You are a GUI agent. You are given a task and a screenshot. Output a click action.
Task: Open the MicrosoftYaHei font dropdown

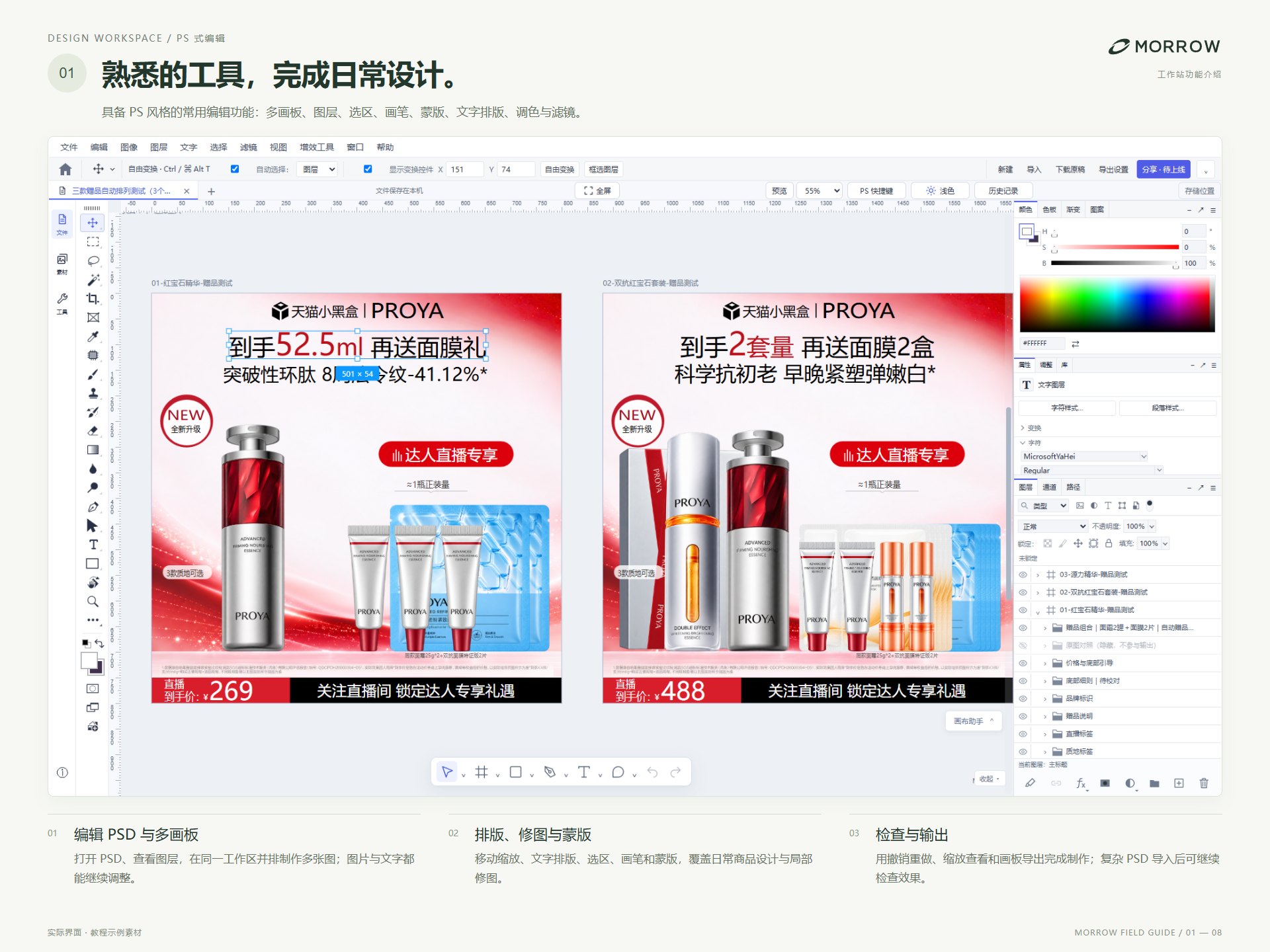click(1084, 456)
